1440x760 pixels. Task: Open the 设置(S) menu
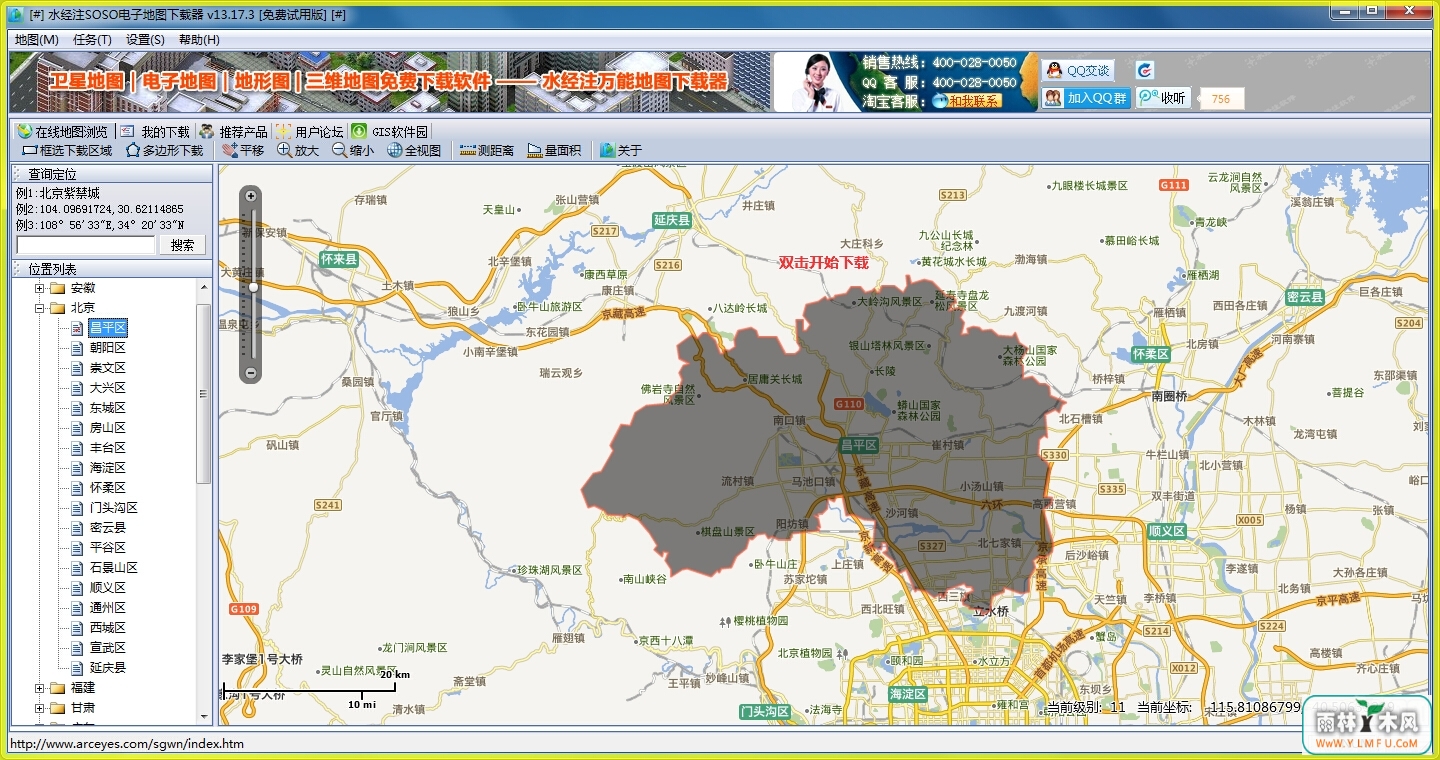[145, 40]
